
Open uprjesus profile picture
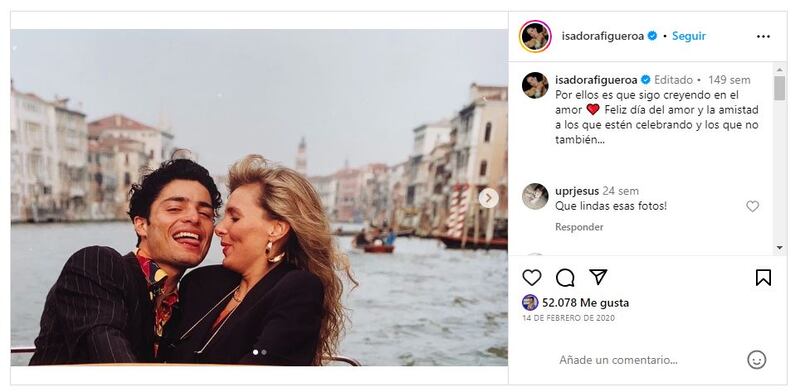click(535, 196)
